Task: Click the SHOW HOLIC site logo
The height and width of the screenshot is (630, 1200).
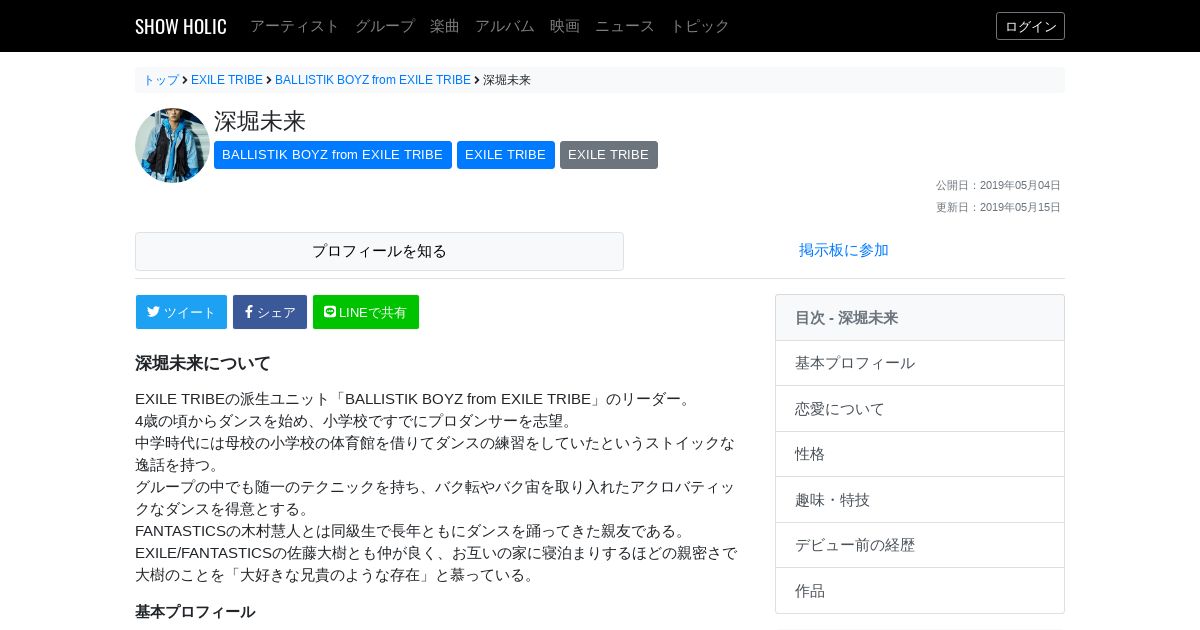Action: tap(181, 26)
